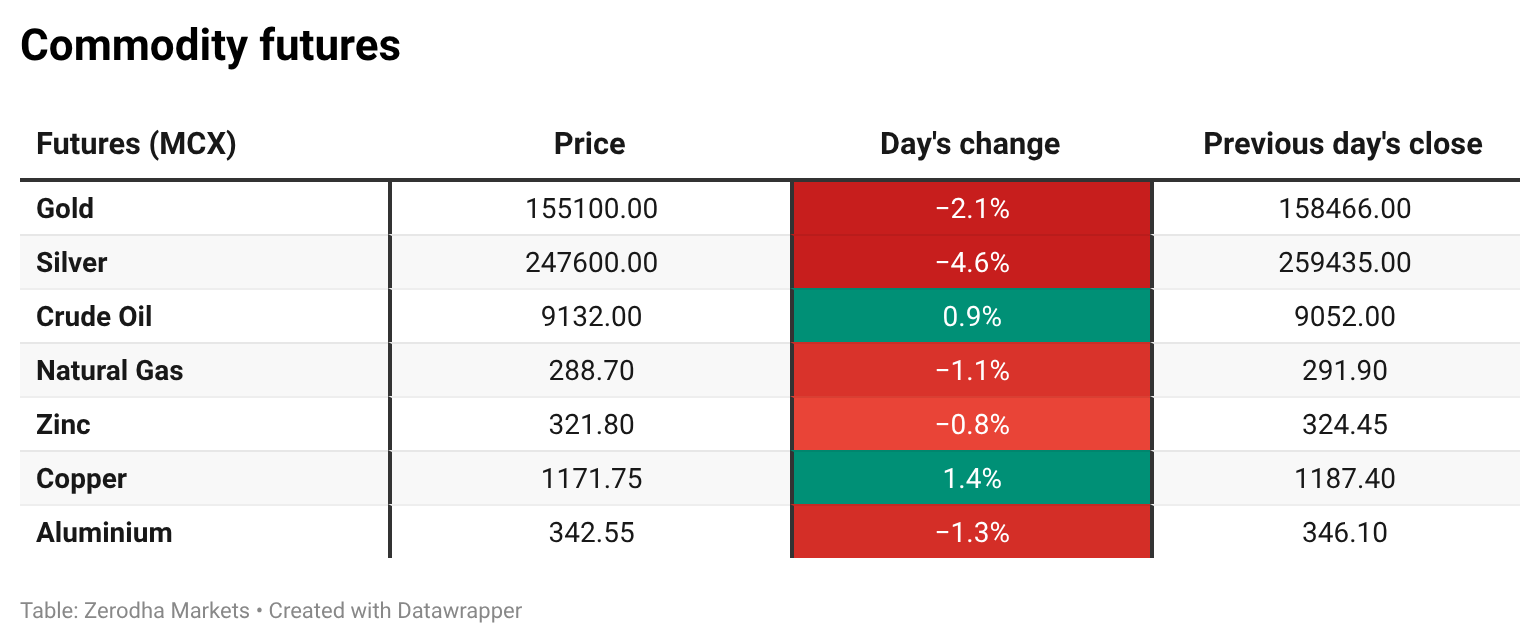Select the Day's change column header
Screen dimensions: 1540x644
point(970,144)
